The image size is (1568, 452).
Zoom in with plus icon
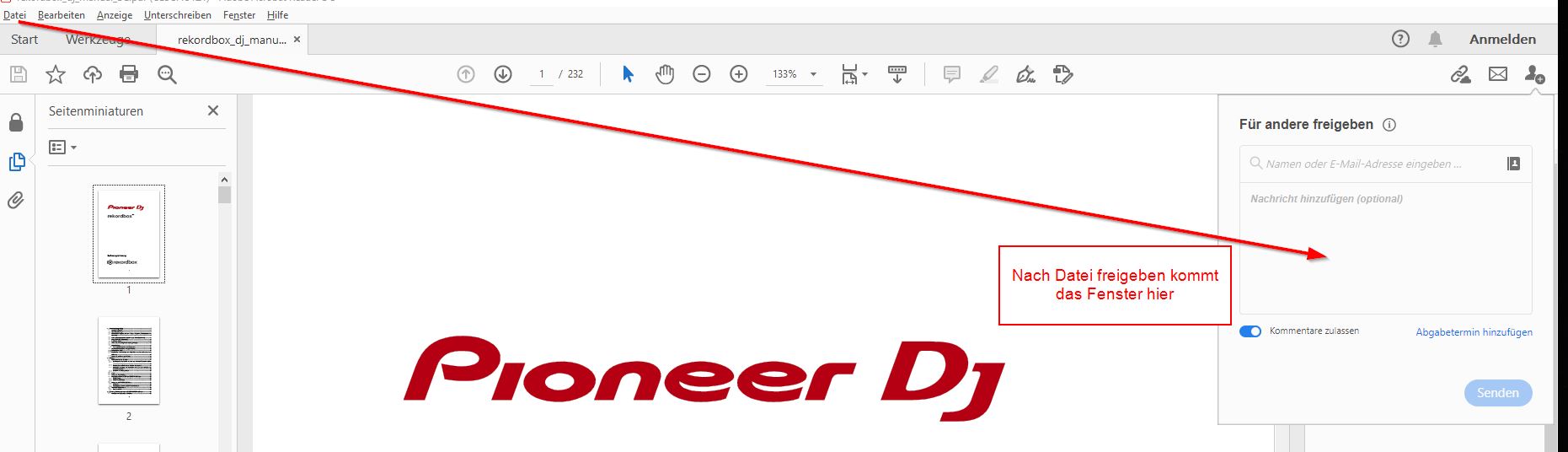739,74
